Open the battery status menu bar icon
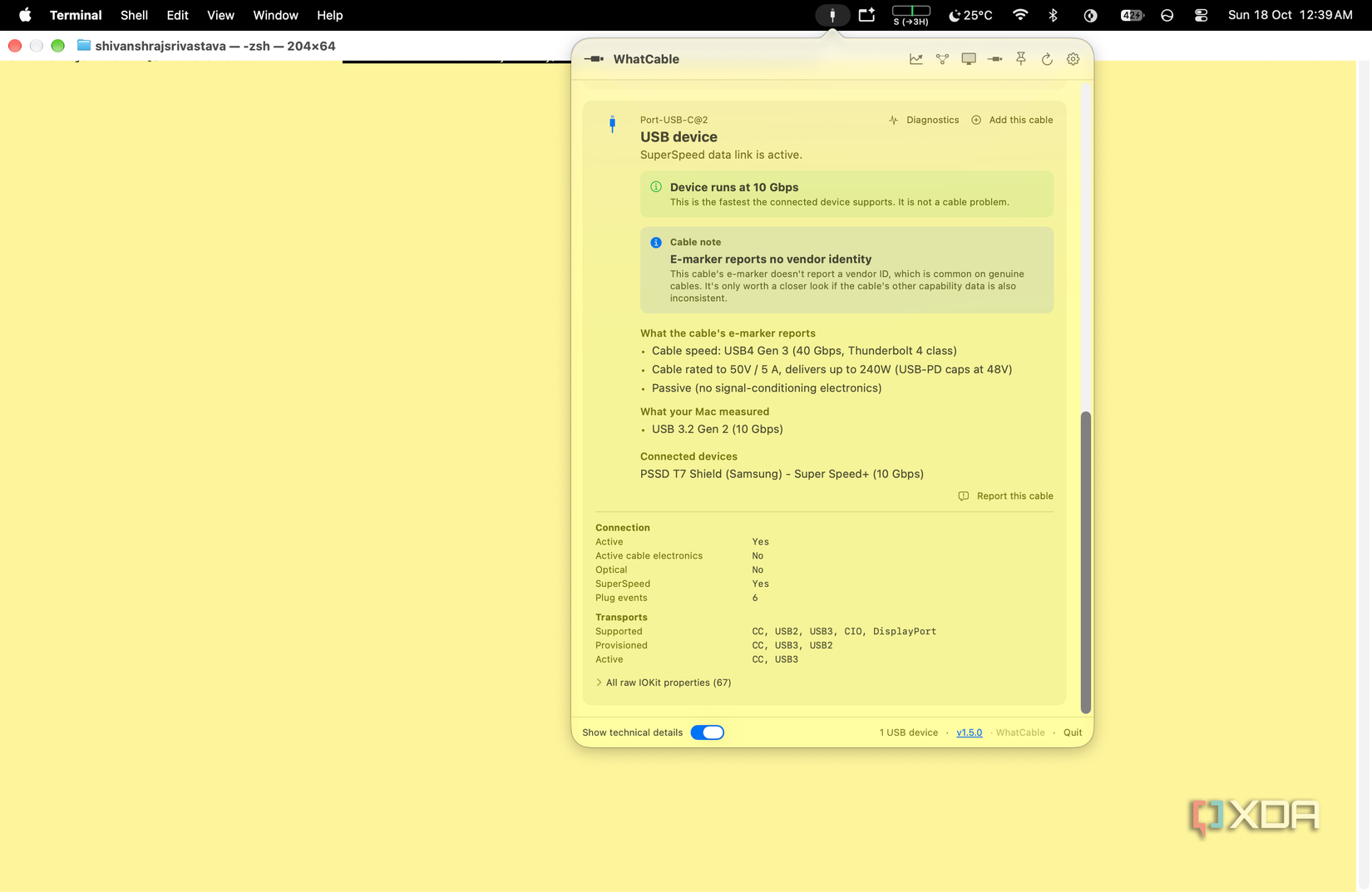The width and height of the screenshot is (1372, 892). click(x=1132, y=15)
